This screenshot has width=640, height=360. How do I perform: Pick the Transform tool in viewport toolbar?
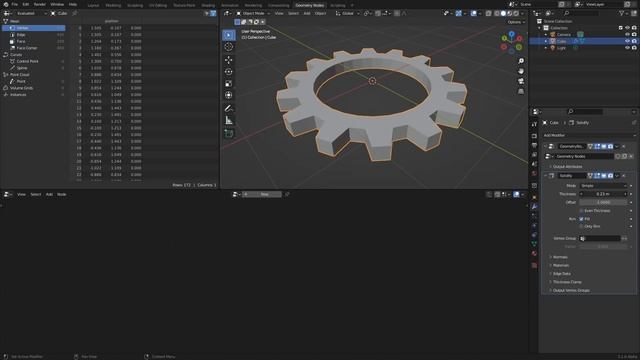(x=229, y=96)
